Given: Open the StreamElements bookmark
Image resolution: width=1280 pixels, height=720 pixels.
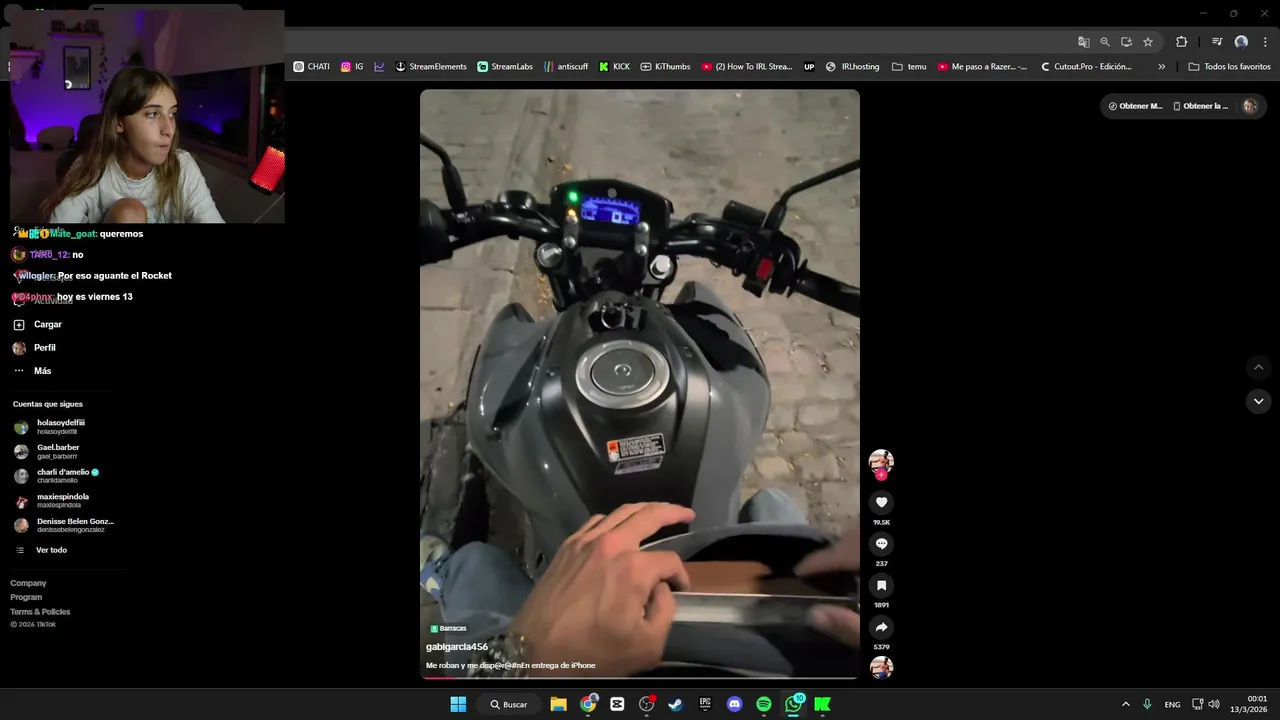Looking at the screenshot, I should coord(431,67).
